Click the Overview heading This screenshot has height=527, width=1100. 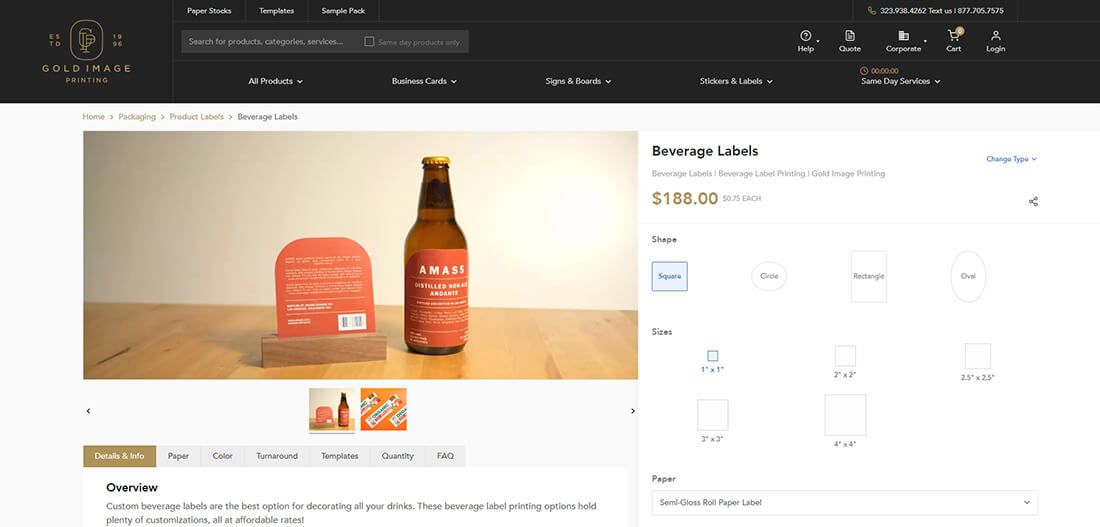[x=132, y=488]
